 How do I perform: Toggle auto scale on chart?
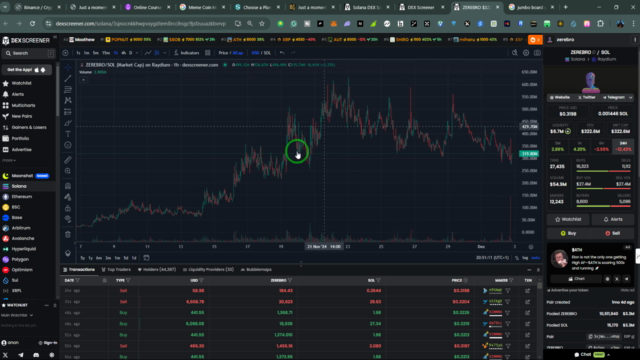(536, 258)
